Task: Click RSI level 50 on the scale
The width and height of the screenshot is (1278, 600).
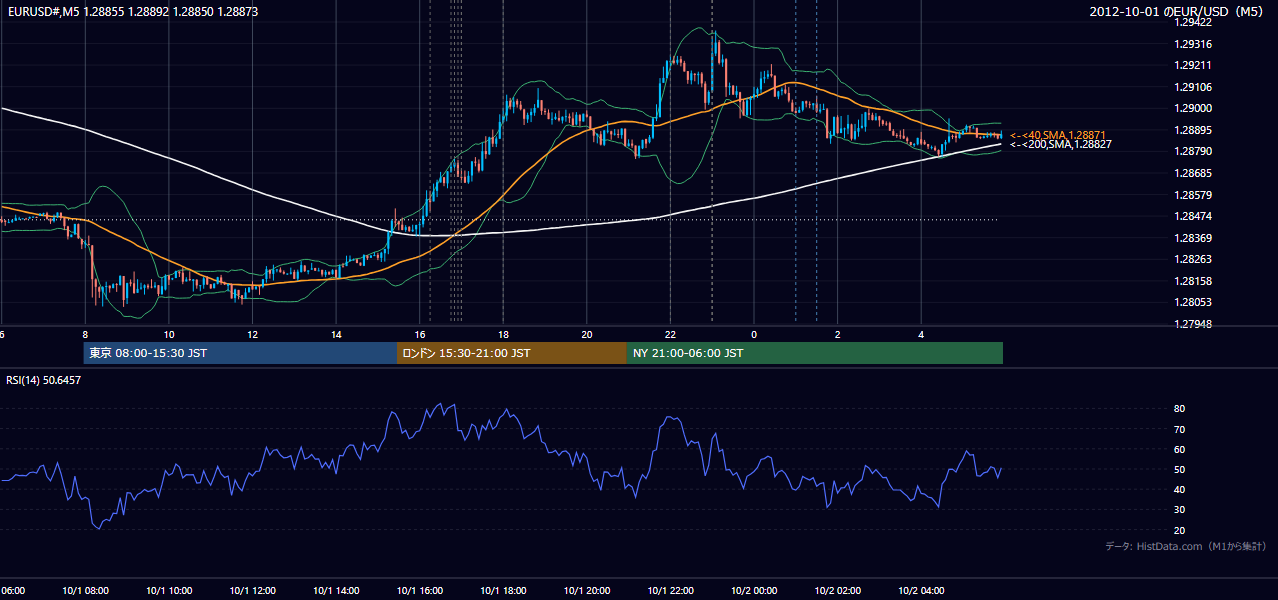Action: (x=1180, y=469)
